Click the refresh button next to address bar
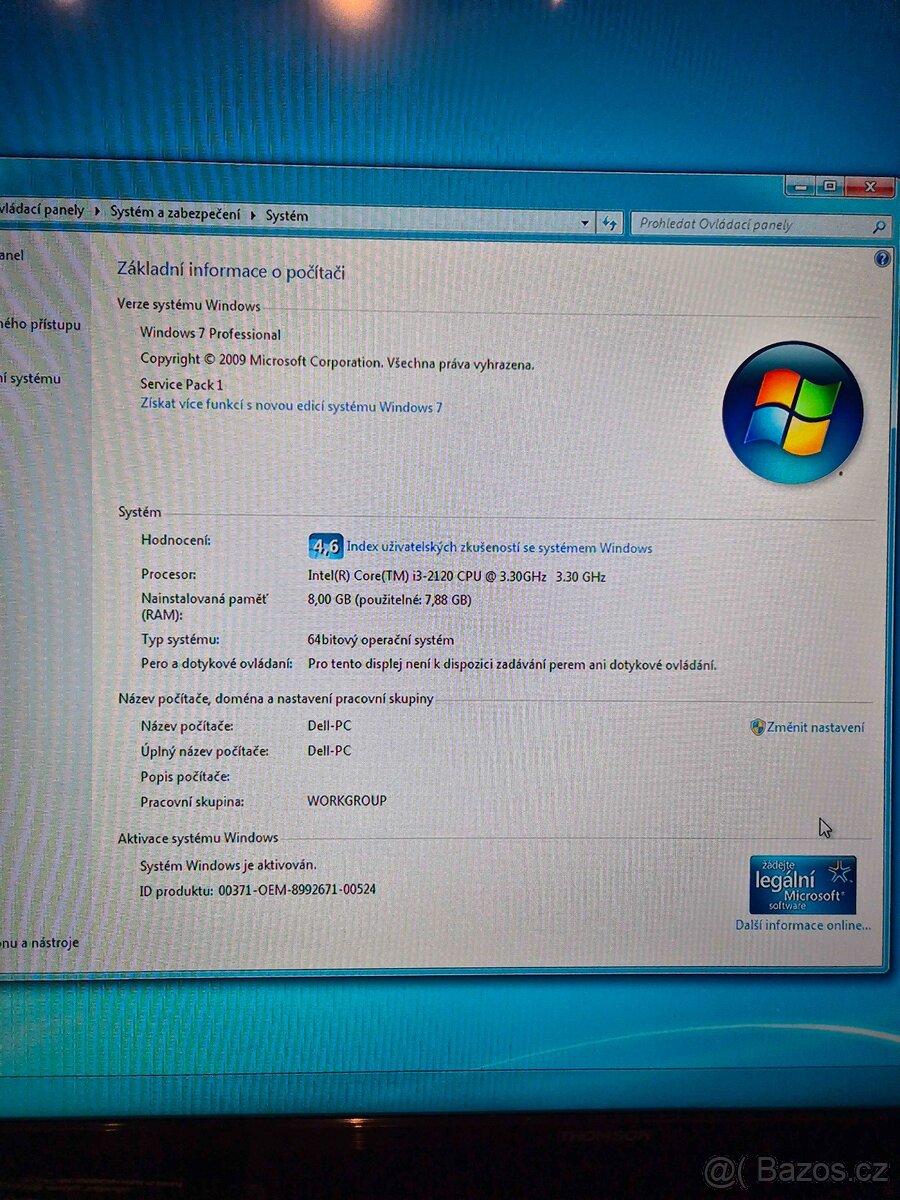This screenshot has width=900, height=1200. point(611,224)
